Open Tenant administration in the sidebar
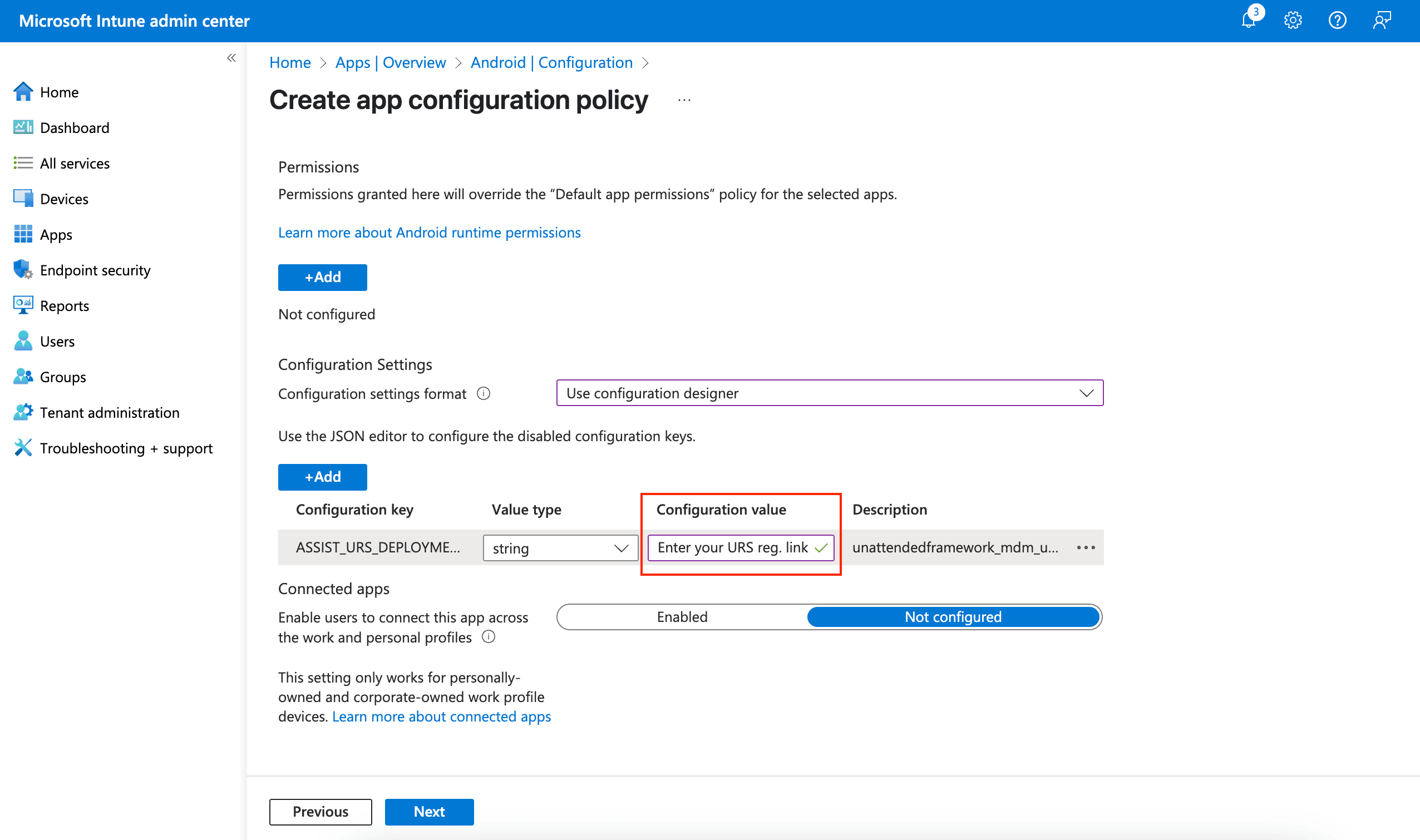The height and width of the screenshot is (840, 1420). pos(110,413)
